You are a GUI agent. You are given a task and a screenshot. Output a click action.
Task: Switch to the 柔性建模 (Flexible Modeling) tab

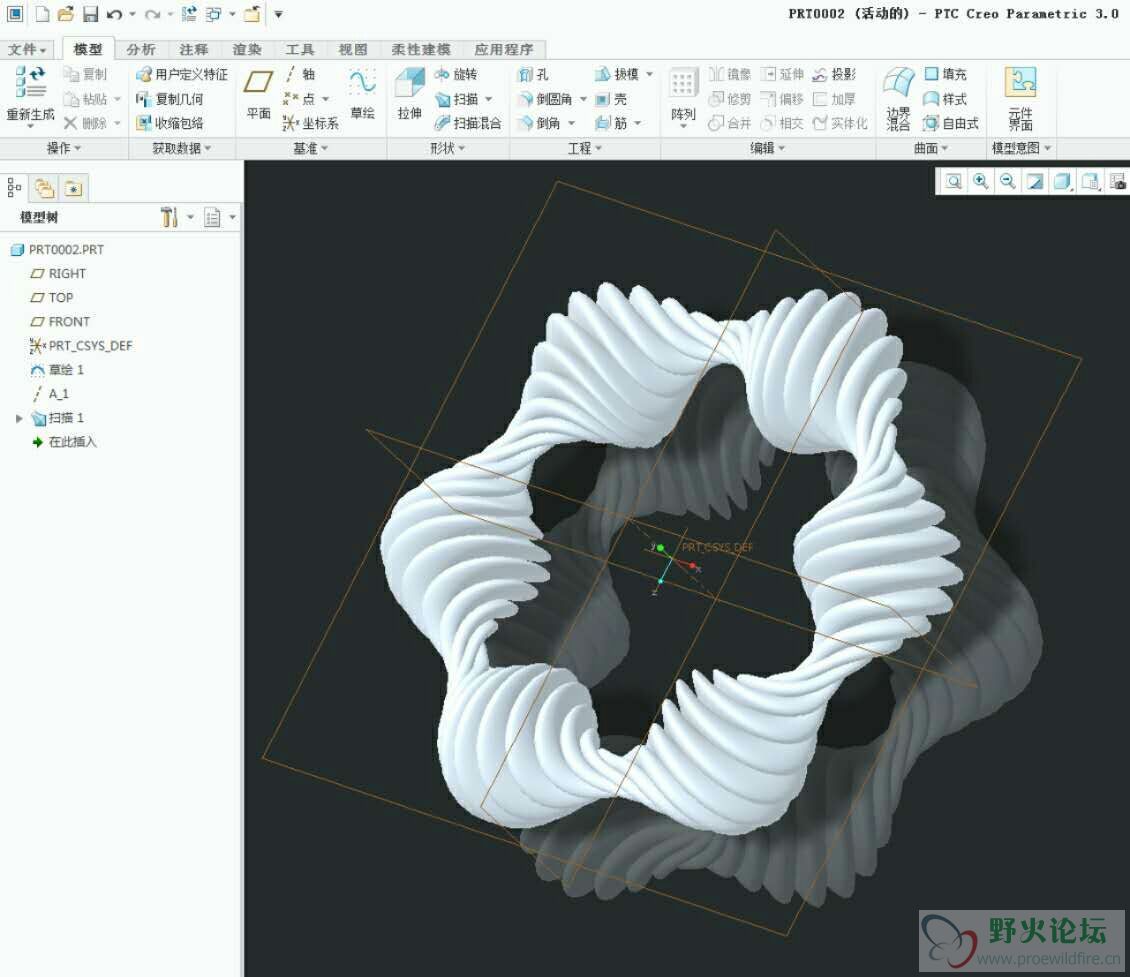(x=421, y=49)
